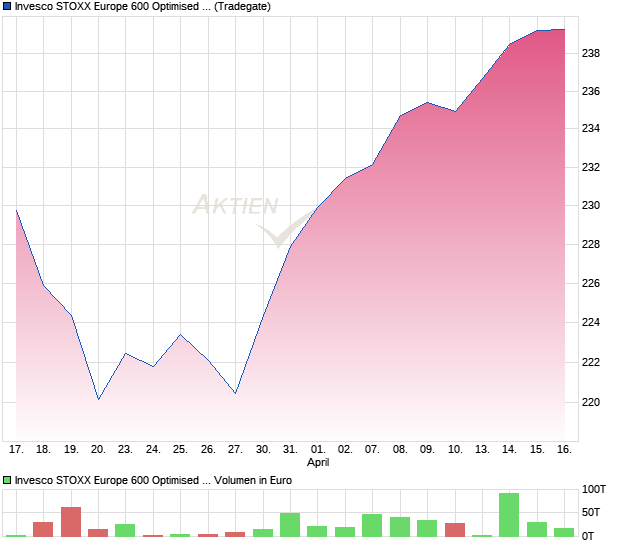This screenshot has width=620, height=546.
Task: Click the price axis value 232
Action: pyautogui.click(x=591, y=167)
